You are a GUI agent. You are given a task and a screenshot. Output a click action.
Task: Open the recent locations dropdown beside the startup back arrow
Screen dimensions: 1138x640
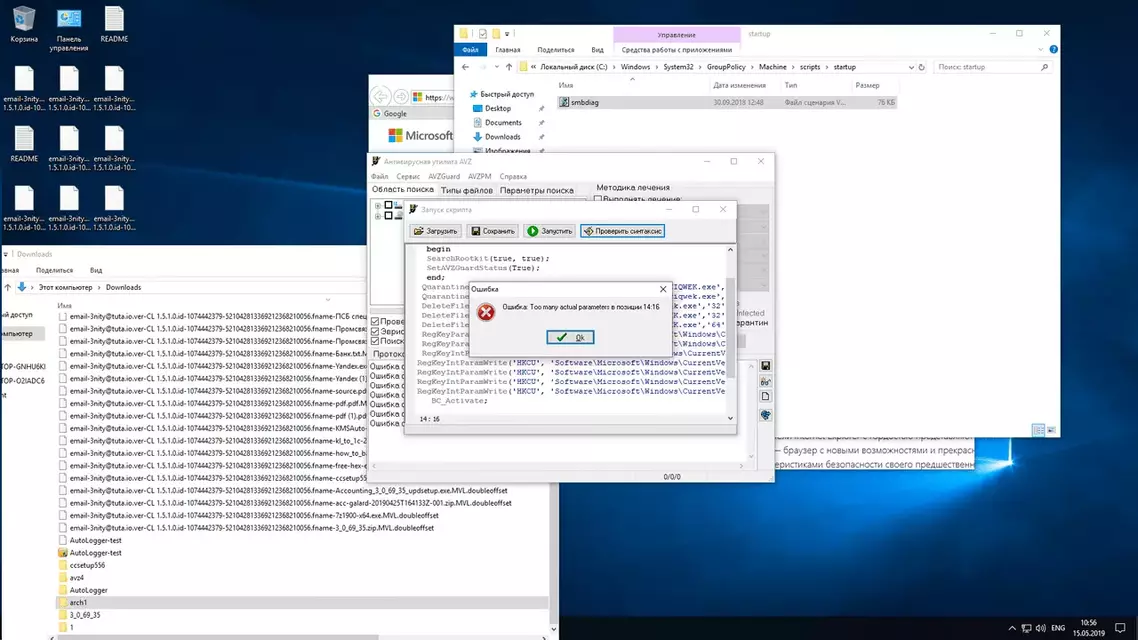coord(496,67)
